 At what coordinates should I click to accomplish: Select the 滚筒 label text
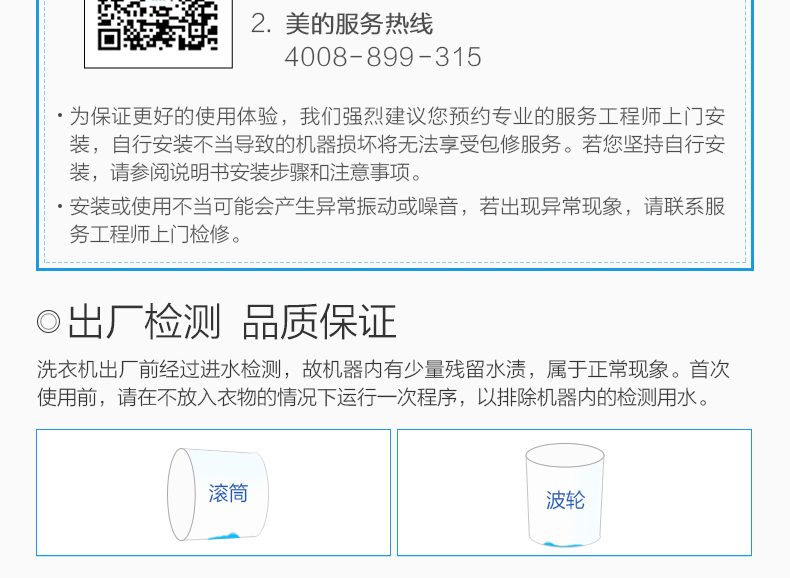pyautogui.click(x=228, y=493)
